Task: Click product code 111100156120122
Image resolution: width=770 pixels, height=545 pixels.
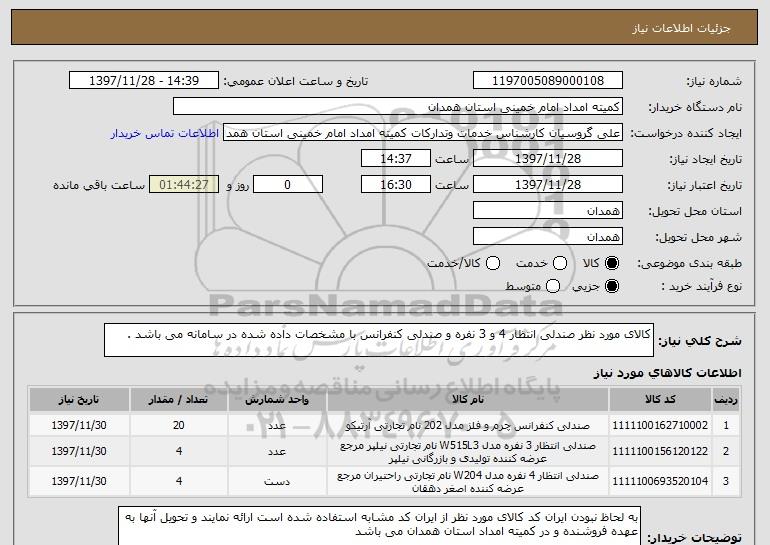Action: coord(660,451)
